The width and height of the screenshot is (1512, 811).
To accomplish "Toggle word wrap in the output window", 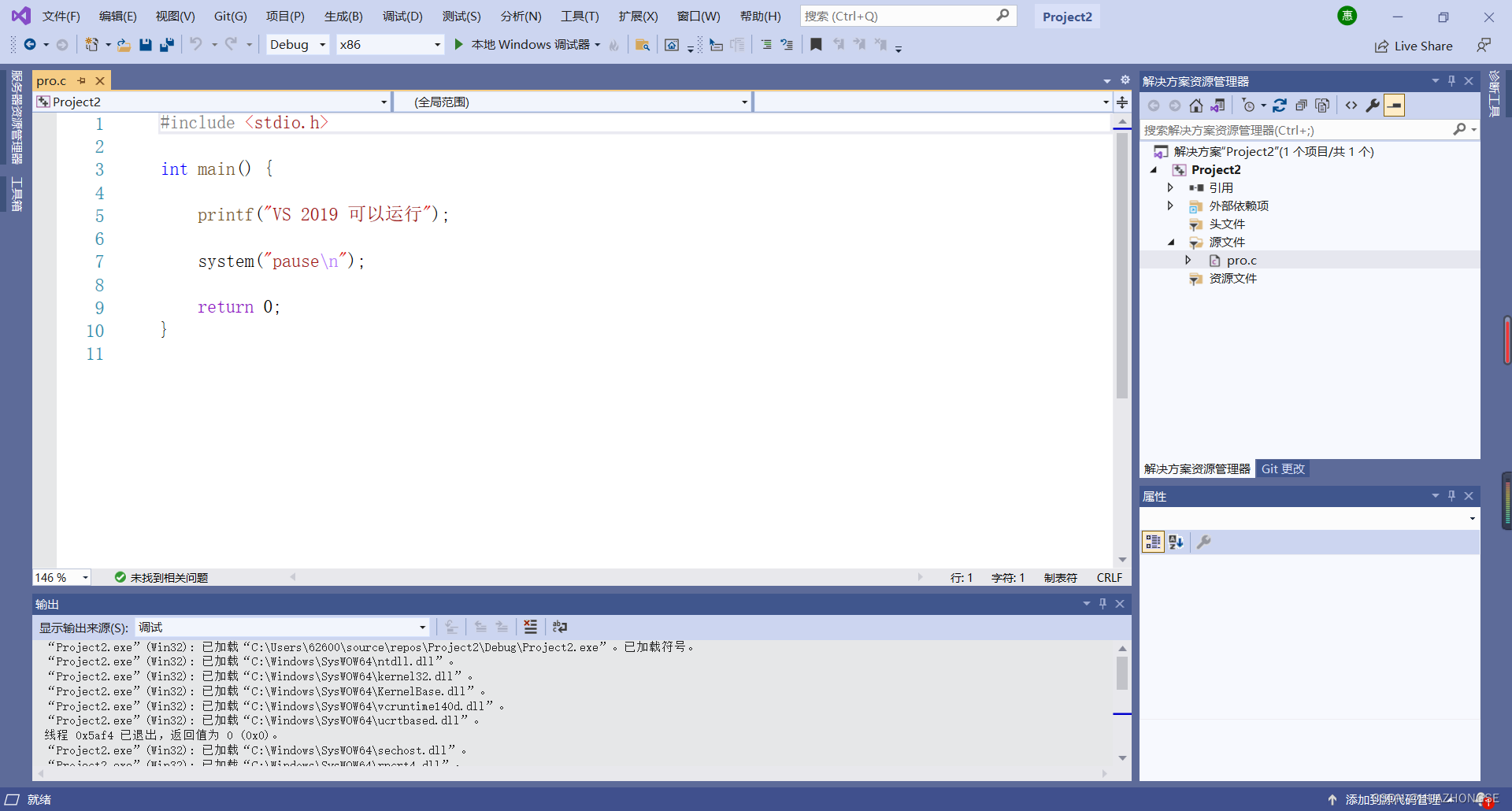I will point(560,627).
